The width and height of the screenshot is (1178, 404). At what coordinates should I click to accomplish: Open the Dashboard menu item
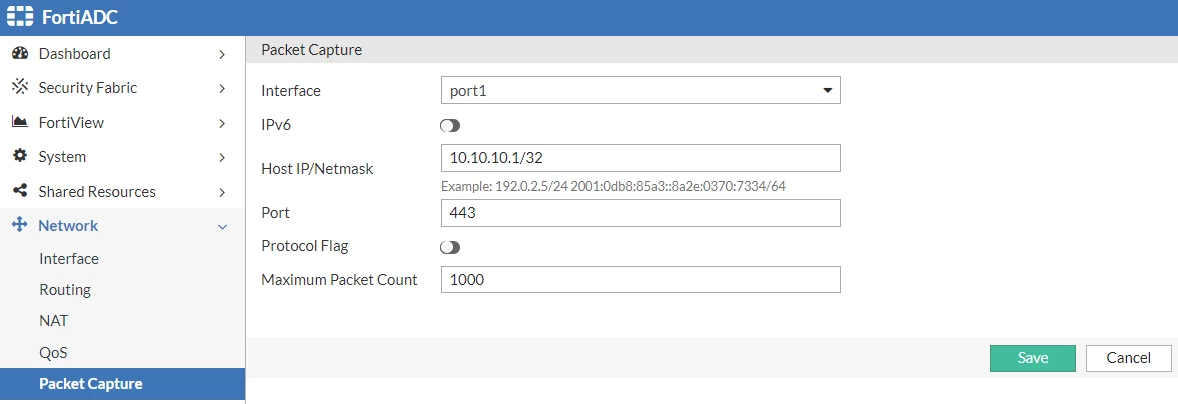tap(122, 53)
